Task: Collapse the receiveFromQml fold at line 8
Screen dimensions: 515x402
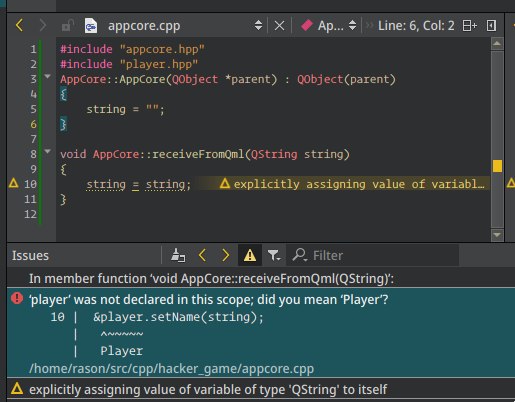Action: pos(48,152)
